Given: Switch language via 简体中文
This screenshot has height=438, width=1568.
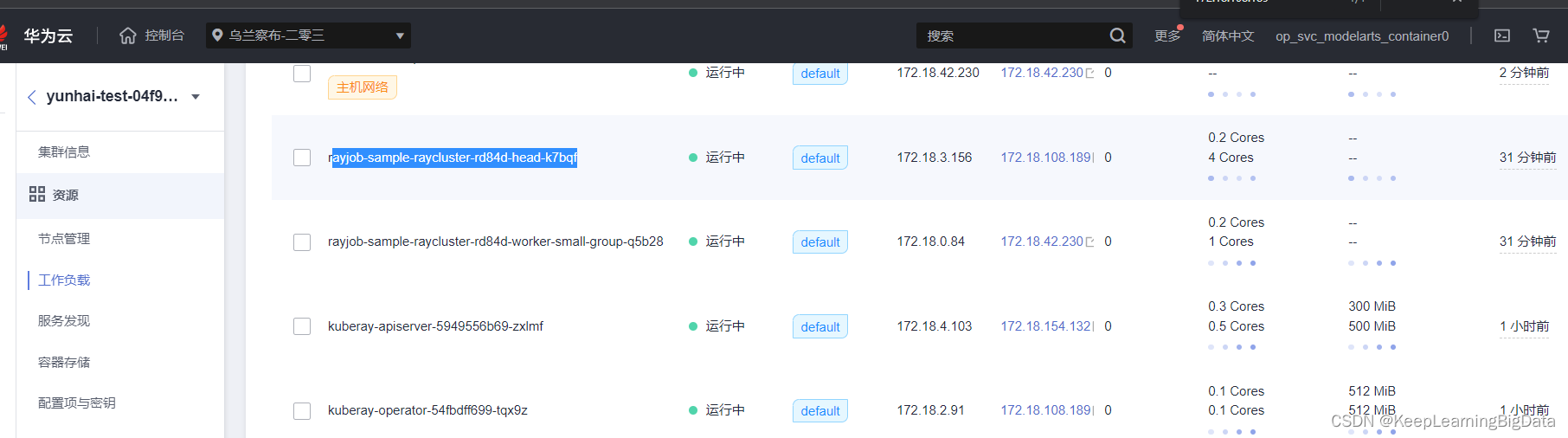Looking at the screenshot, I should pyautogui.click(x=1228, y=35).
